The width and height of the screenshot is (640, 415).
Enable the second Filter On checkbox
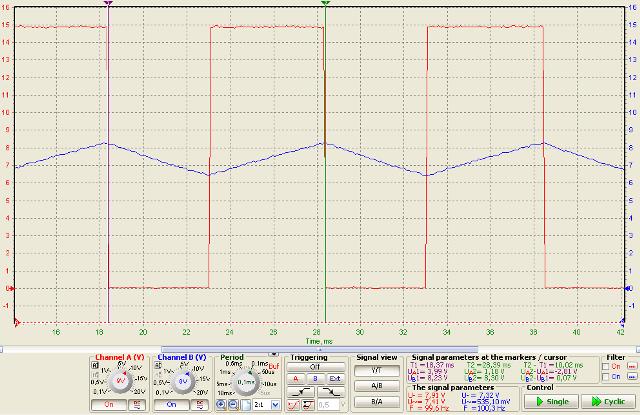pos(606,378)
